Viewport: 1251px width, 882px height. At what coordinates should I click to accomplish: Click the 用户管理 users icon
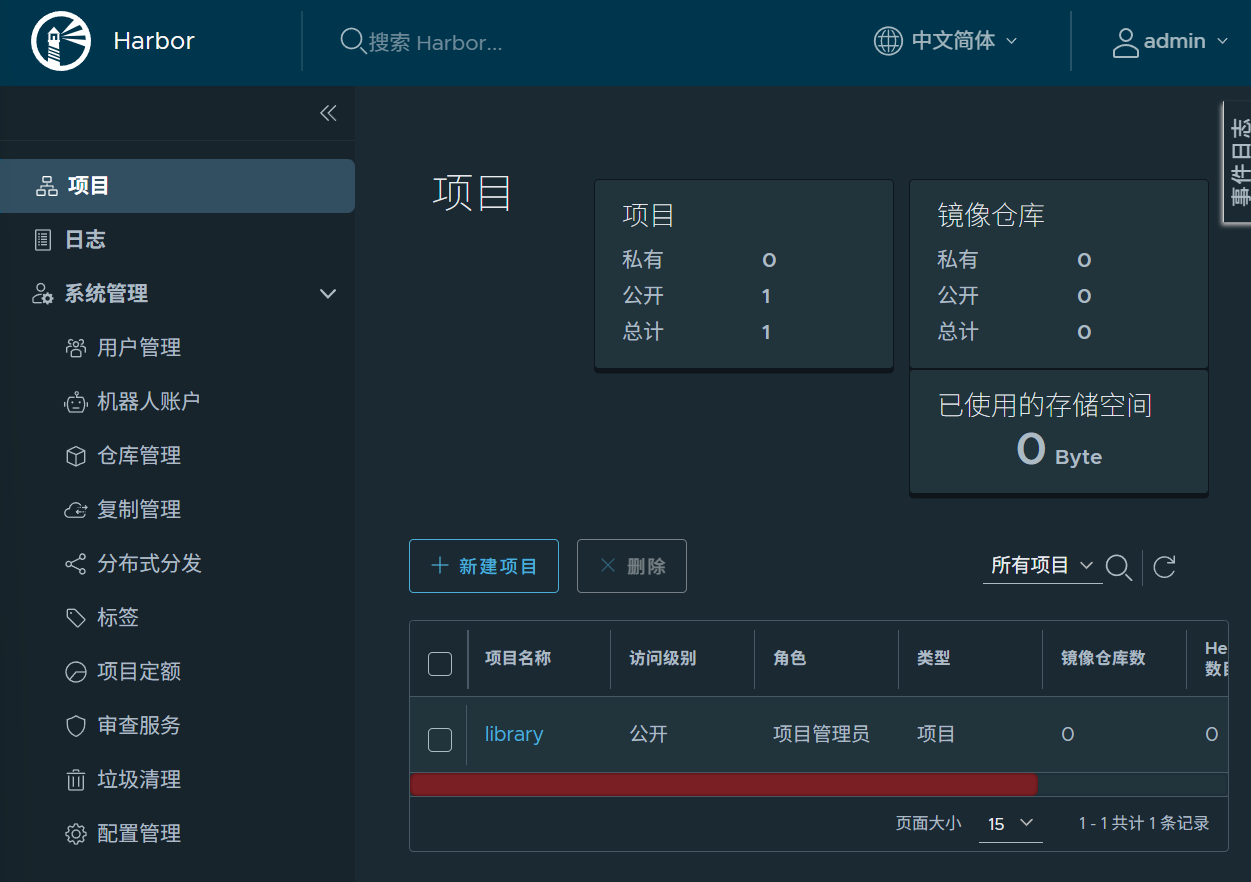75,348
